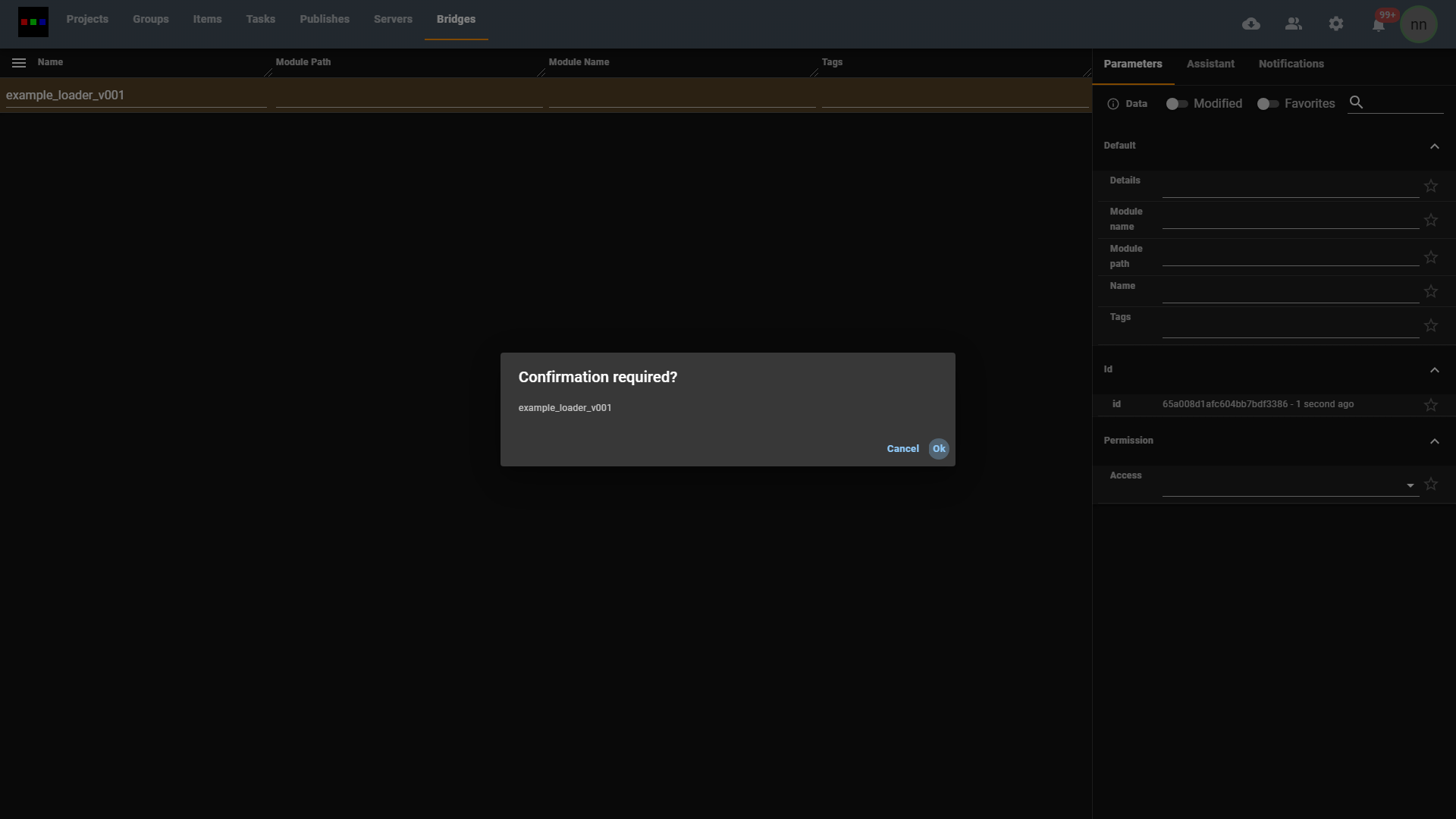
Task: Open the Servers menu item
Action: 393,20
